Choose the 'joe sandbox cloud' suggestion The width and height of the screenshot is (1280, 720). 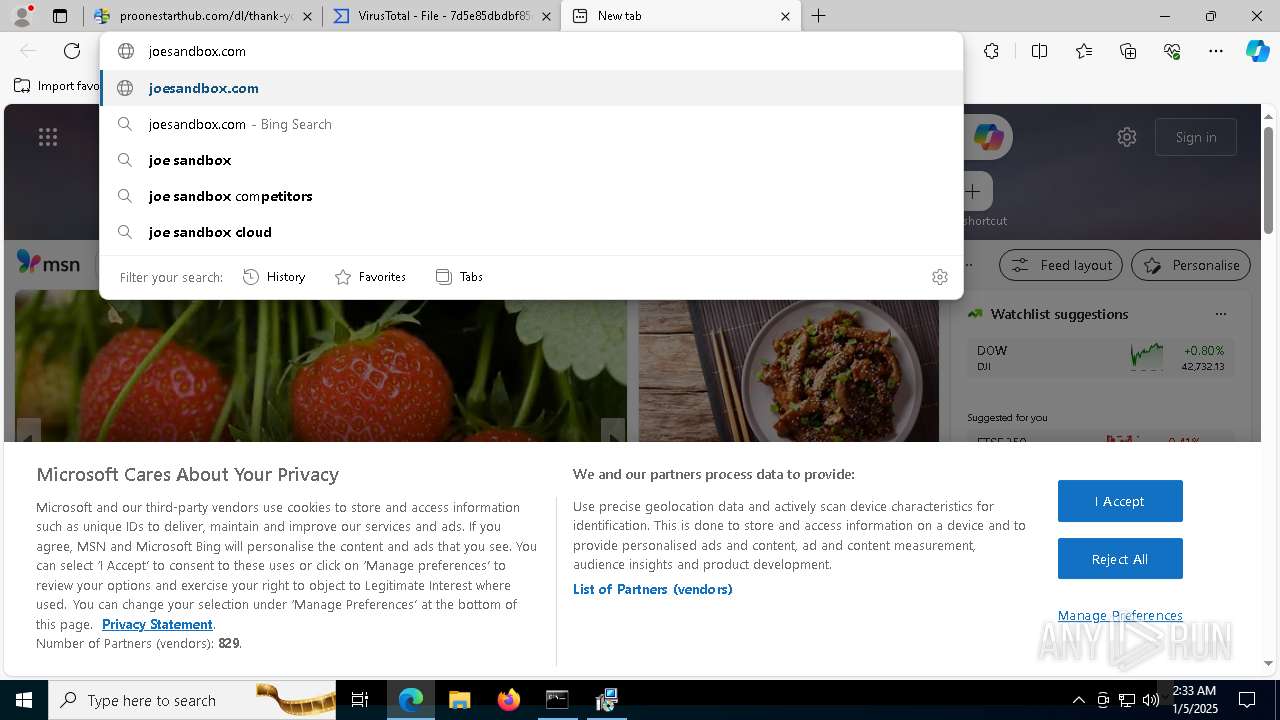(x=531, y=232)
